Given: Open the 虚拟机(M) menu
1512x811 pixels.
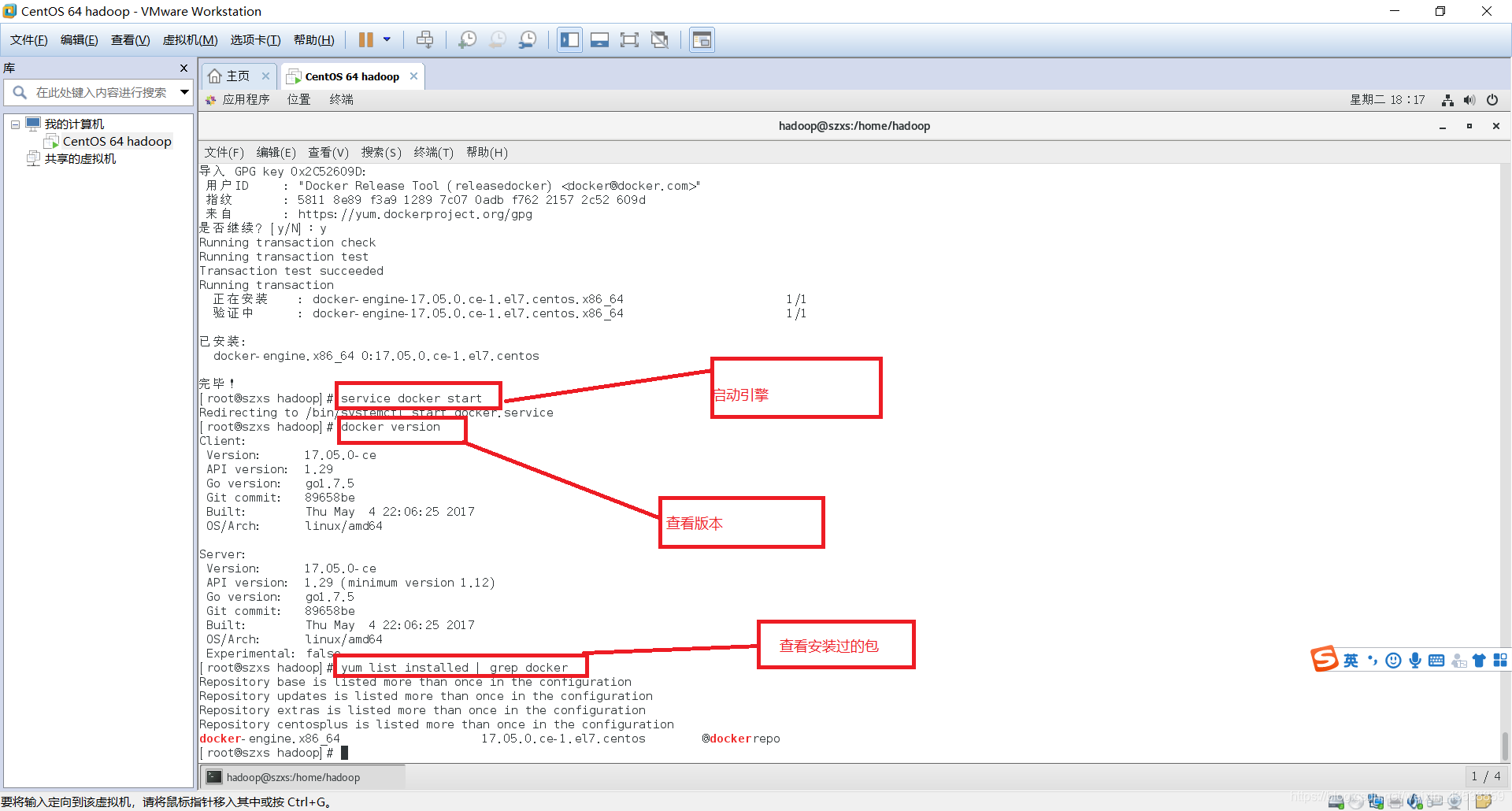Looking at the screenshot, I should click(190, 40).
